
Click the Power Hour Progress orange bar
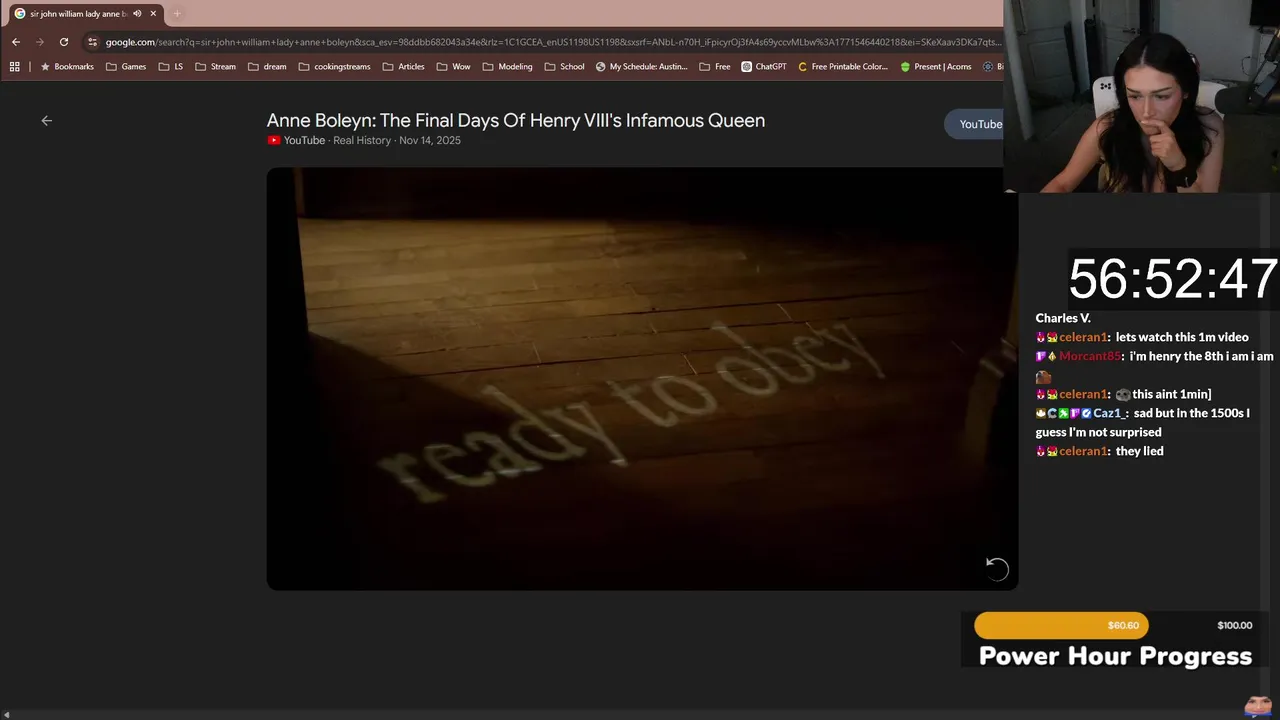click(x=1061, y=625)
